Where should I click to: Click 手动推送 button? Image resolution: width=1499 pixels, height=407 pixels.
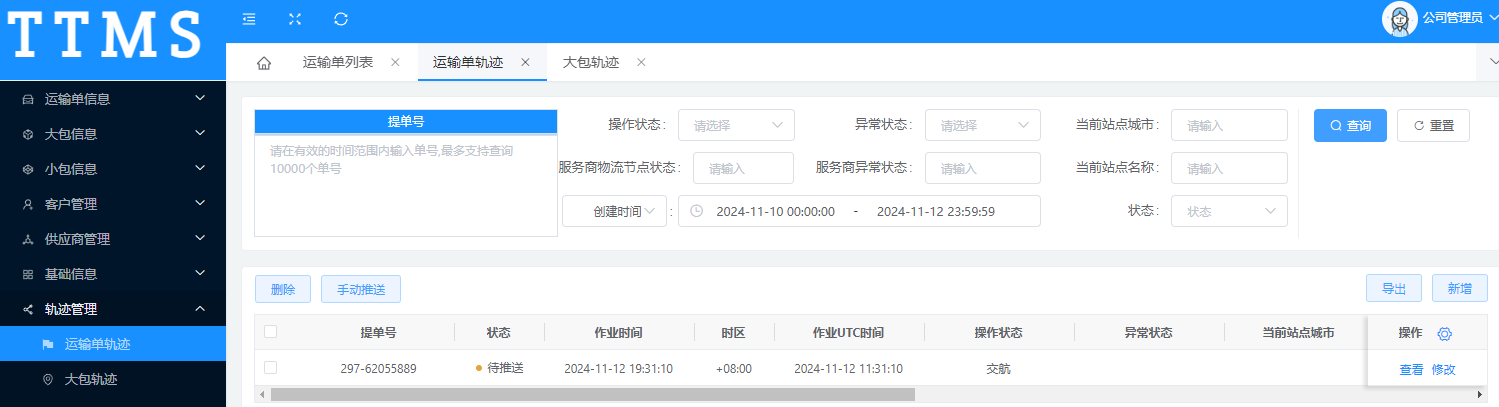tap(360, 289)
